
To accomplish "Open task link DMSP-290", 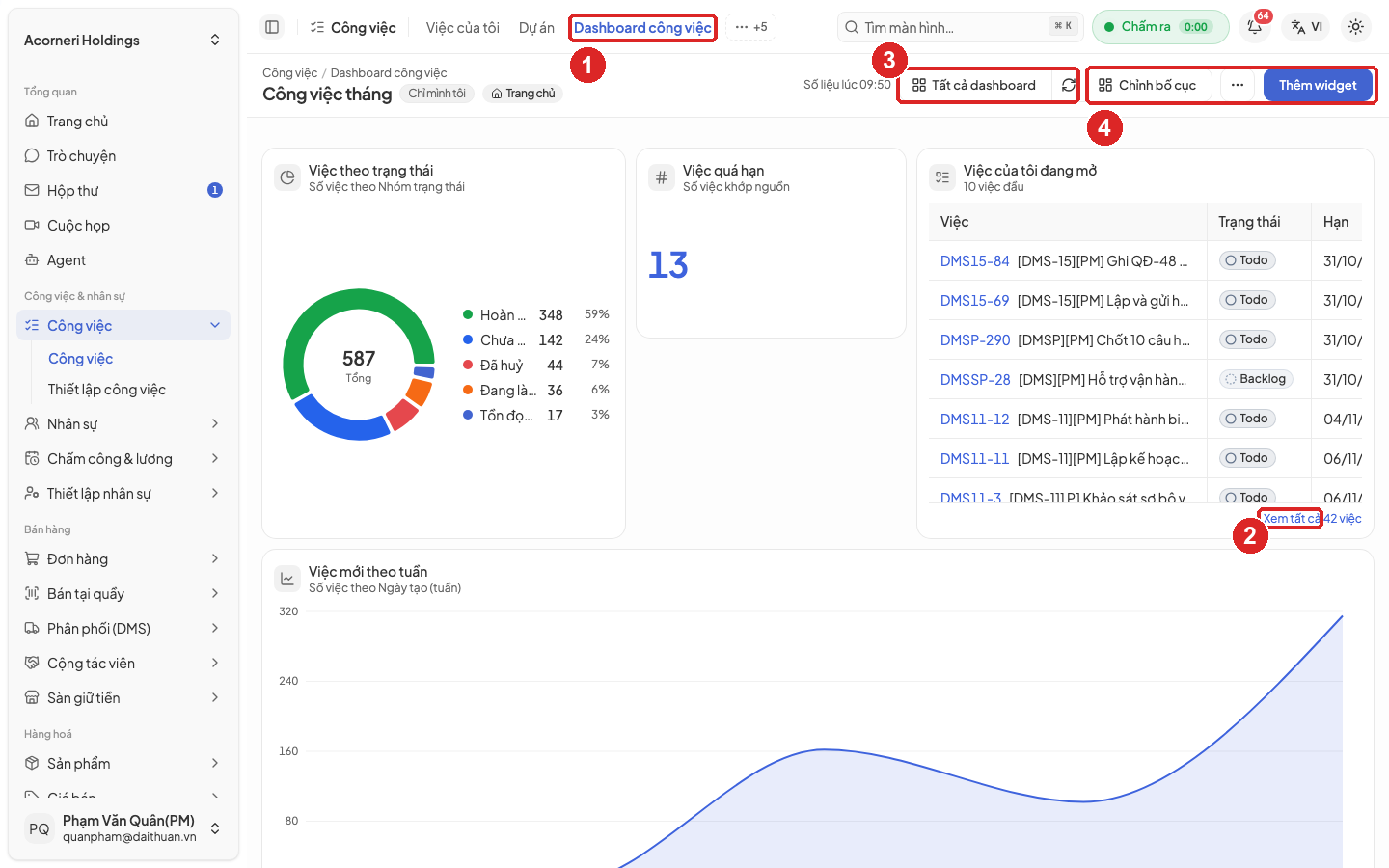I will click(x=975, y=340).
